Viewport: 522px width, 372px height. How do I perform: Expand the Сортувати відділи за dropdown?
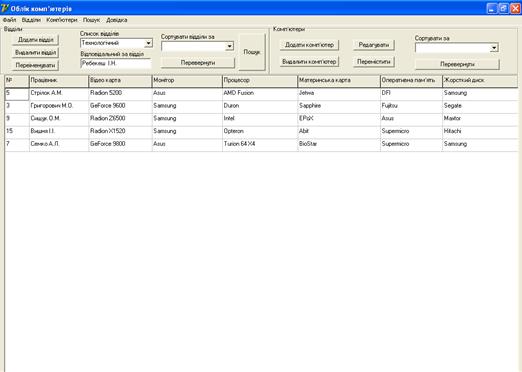[x=229, y=46]
